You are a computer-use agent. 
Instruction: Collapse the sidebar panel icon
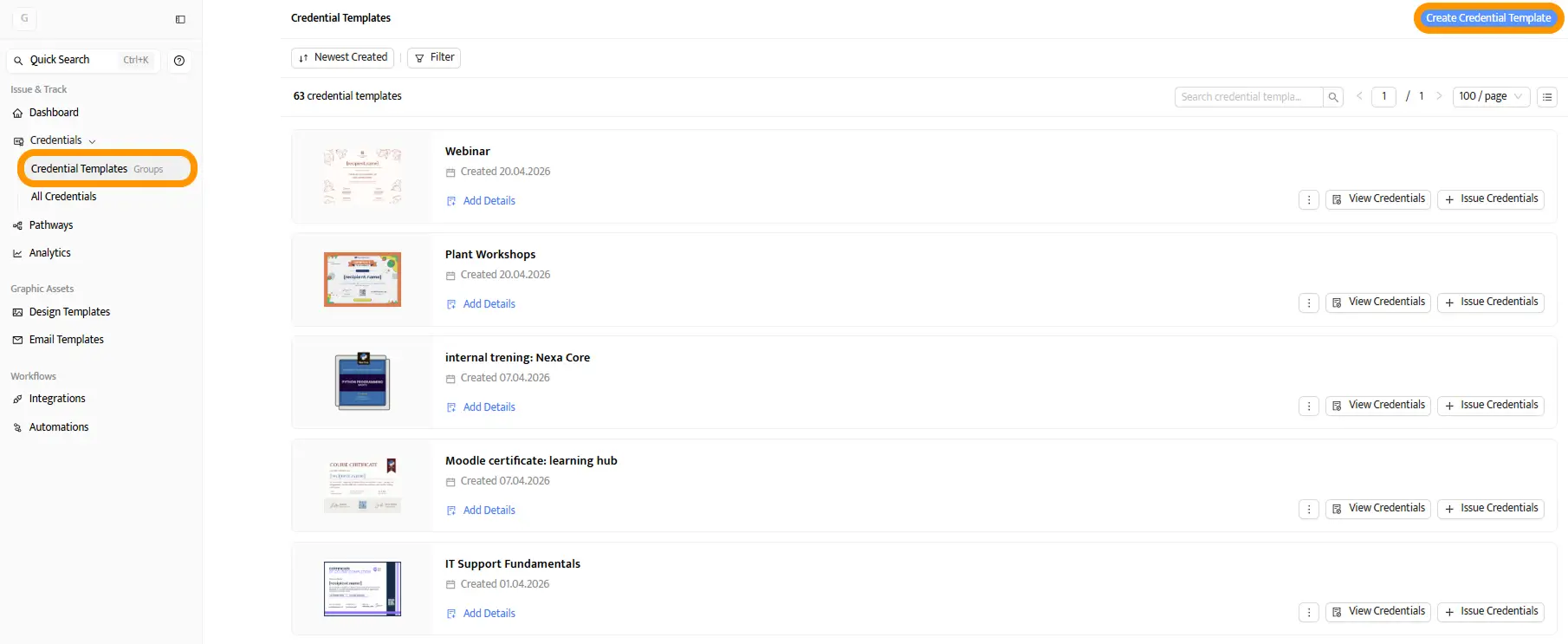(x=180, y=19)
